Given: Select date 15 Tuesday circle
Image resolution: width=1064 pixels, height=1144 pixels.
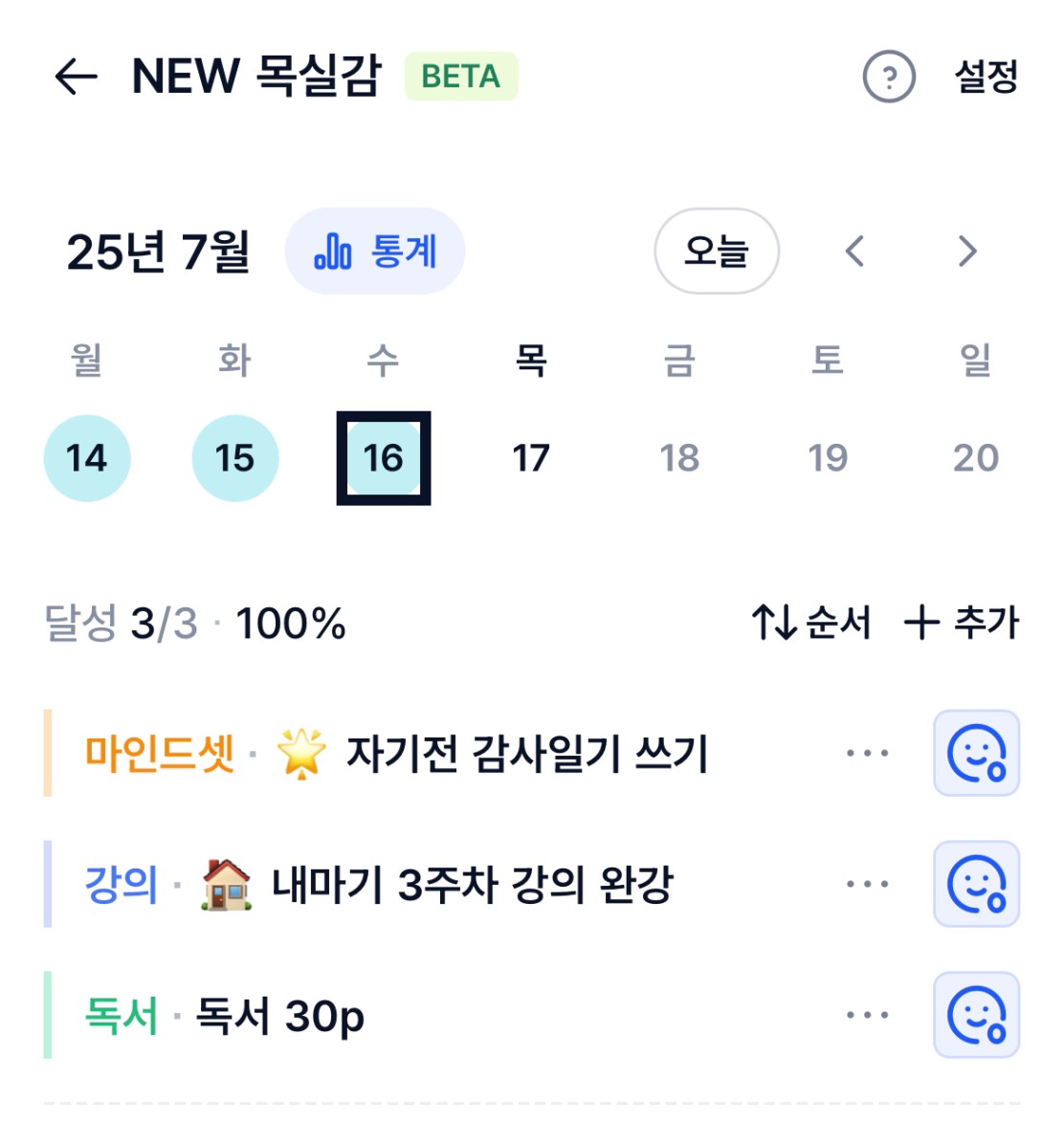Looking at the screenshot, I should point(235,458).
